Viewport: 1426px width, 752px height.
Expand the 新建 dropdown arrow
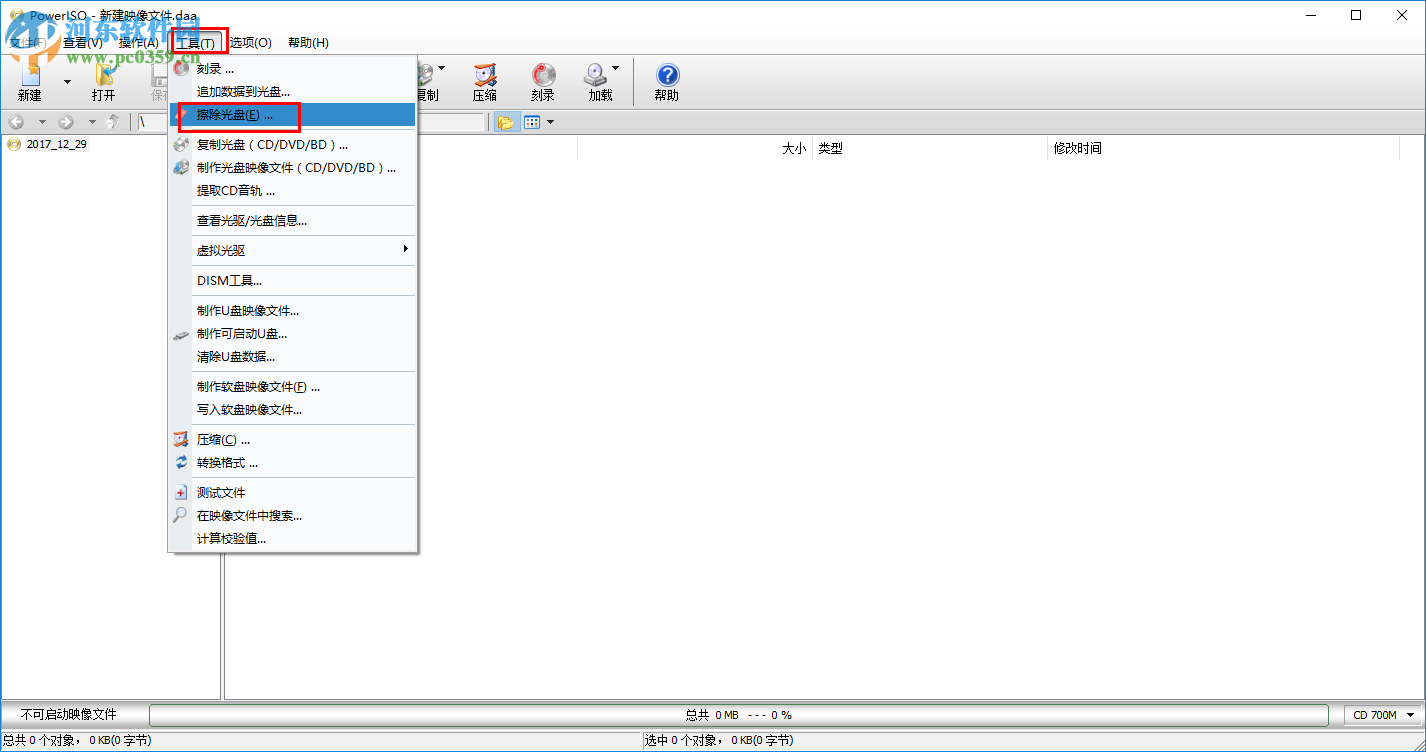click(x=67, y=81)
